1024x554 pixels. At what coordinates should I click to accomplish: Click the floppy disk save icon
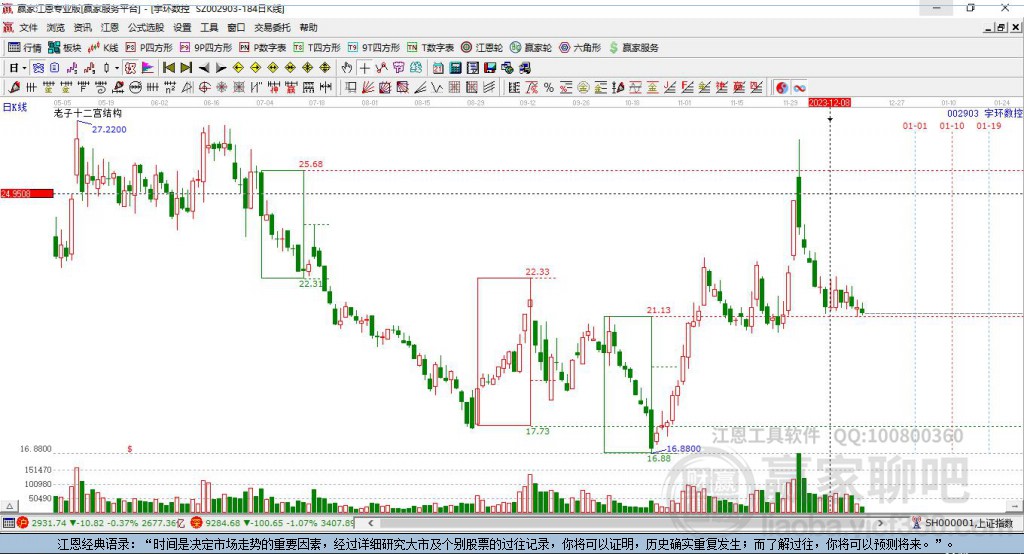tap(490, 68)
